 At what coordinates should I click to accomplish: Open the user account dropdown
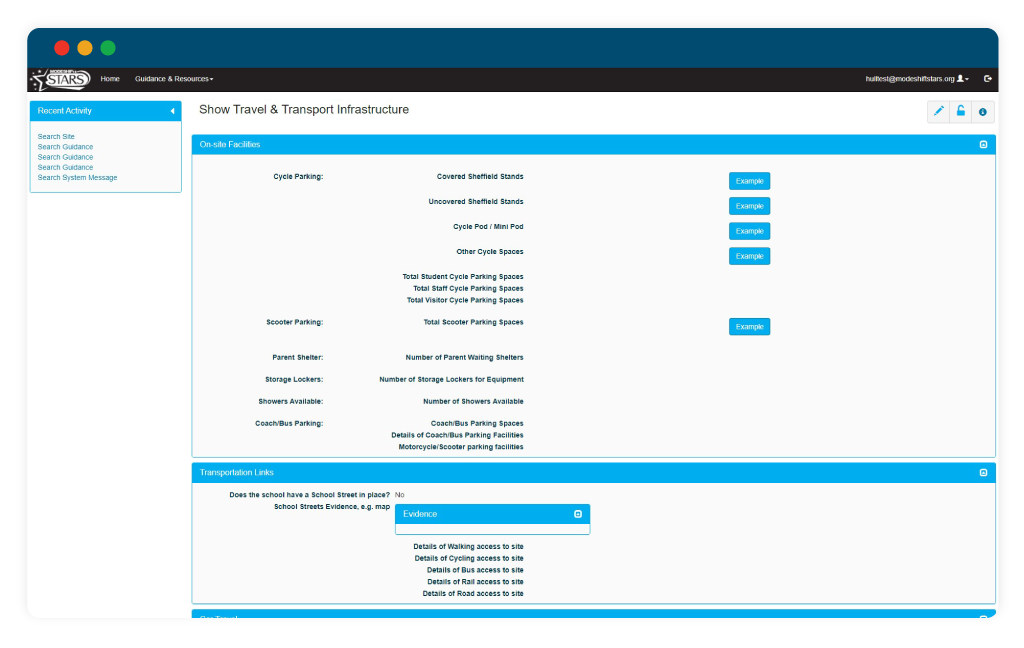click(917, 79)
